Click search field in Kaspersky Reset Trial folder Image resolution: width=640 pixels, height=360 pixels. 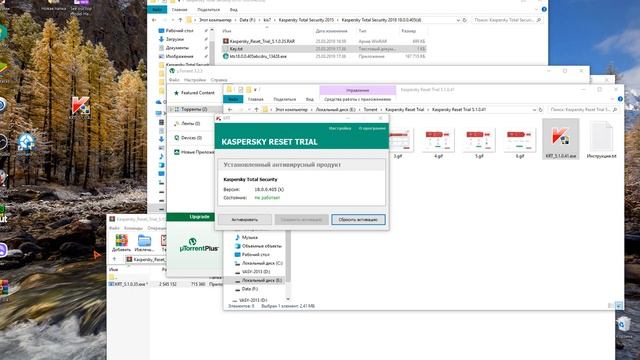[583, 110]
